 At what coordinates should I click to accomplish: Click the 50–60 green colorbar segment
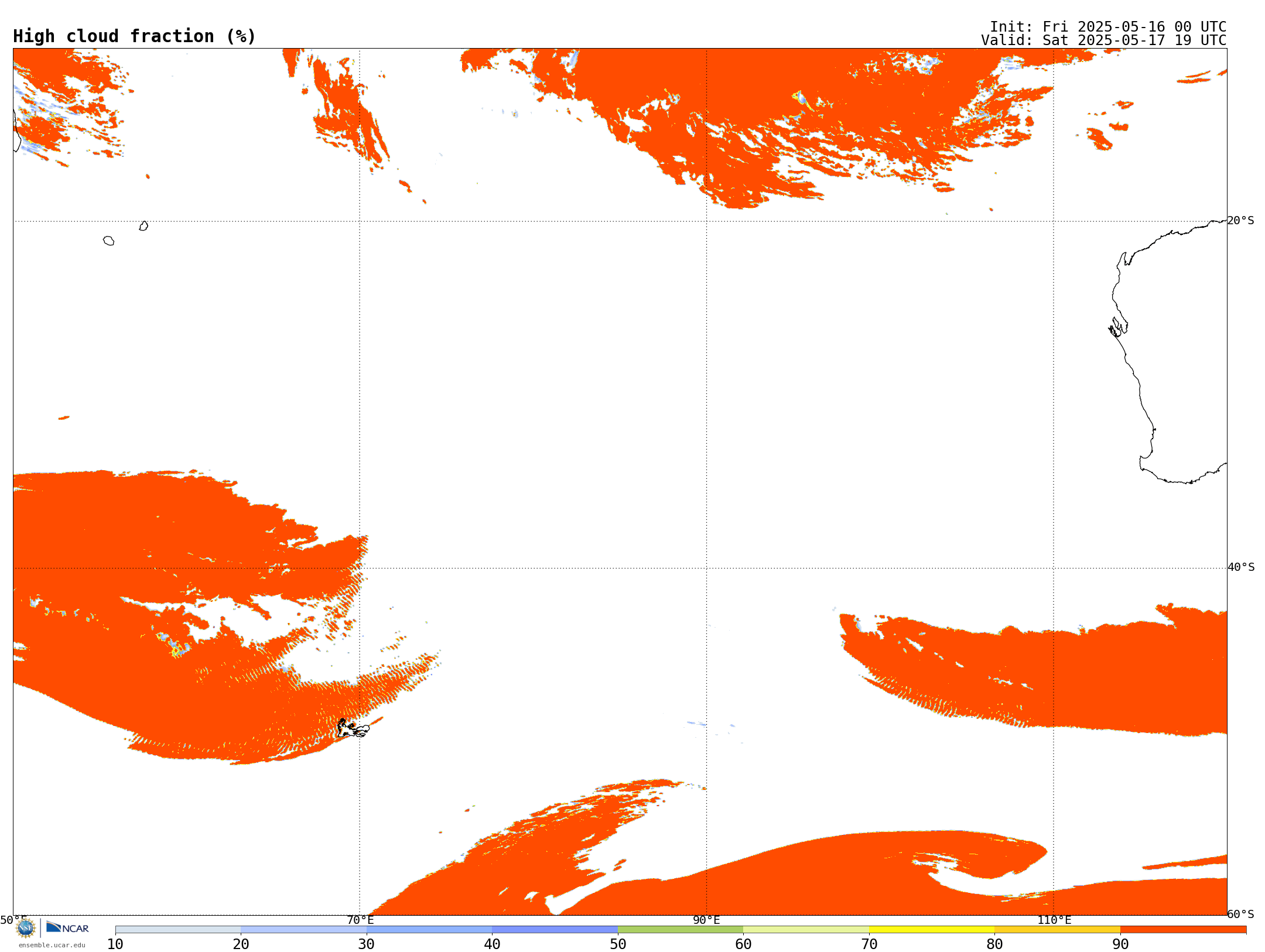tap(681, 930)
